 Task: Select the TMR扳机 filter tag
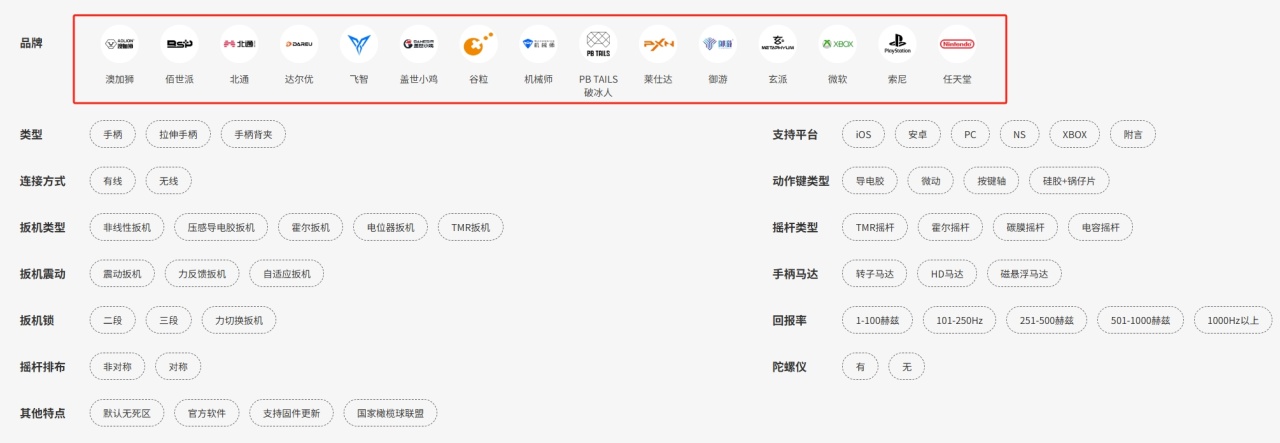tap(471, 227)
